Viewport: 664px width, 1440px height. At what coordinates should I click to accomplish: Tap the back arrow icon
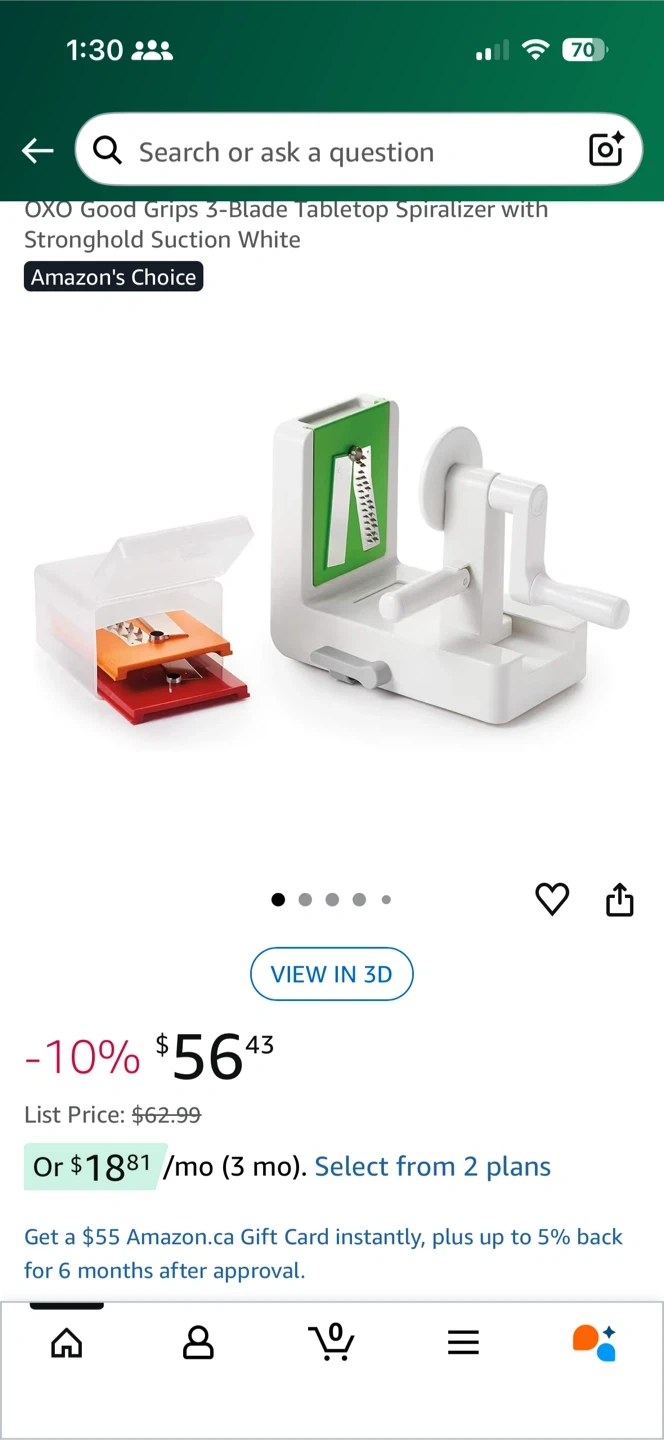point(38,151)
